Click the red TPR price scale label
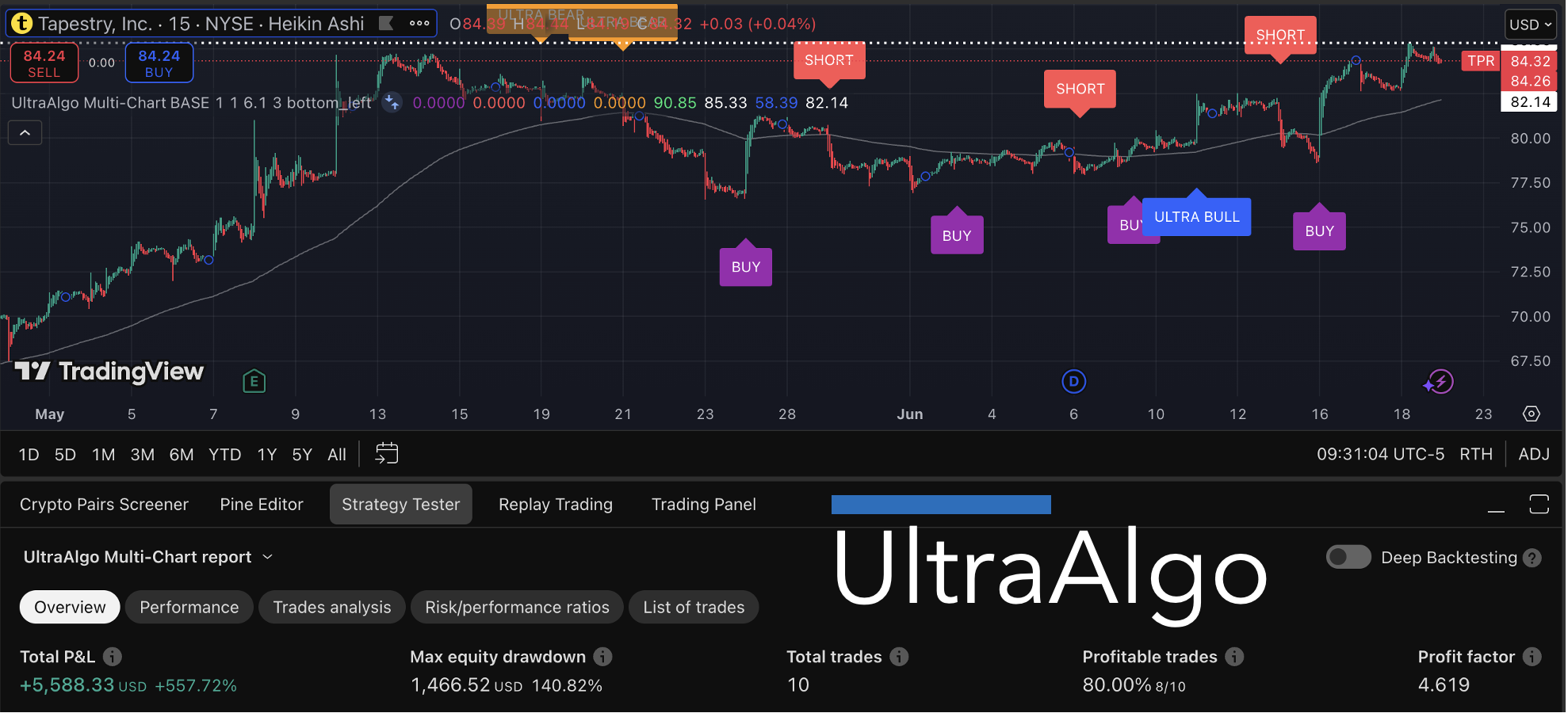The width and height of the screenshot is (1568, 713). coord(1481,61)
